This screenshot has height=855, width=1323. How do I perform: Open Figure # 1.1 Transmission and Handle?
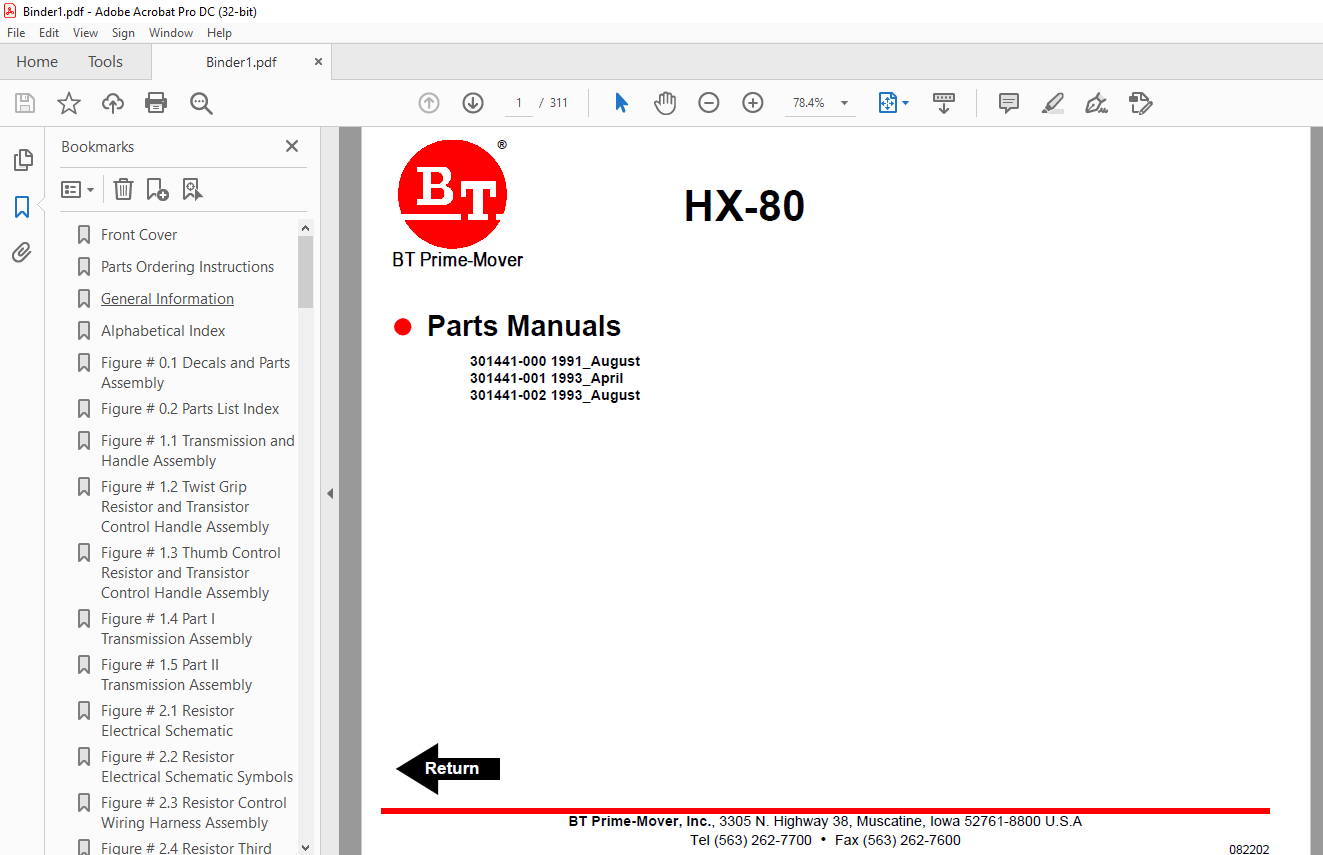pos(198,451)
